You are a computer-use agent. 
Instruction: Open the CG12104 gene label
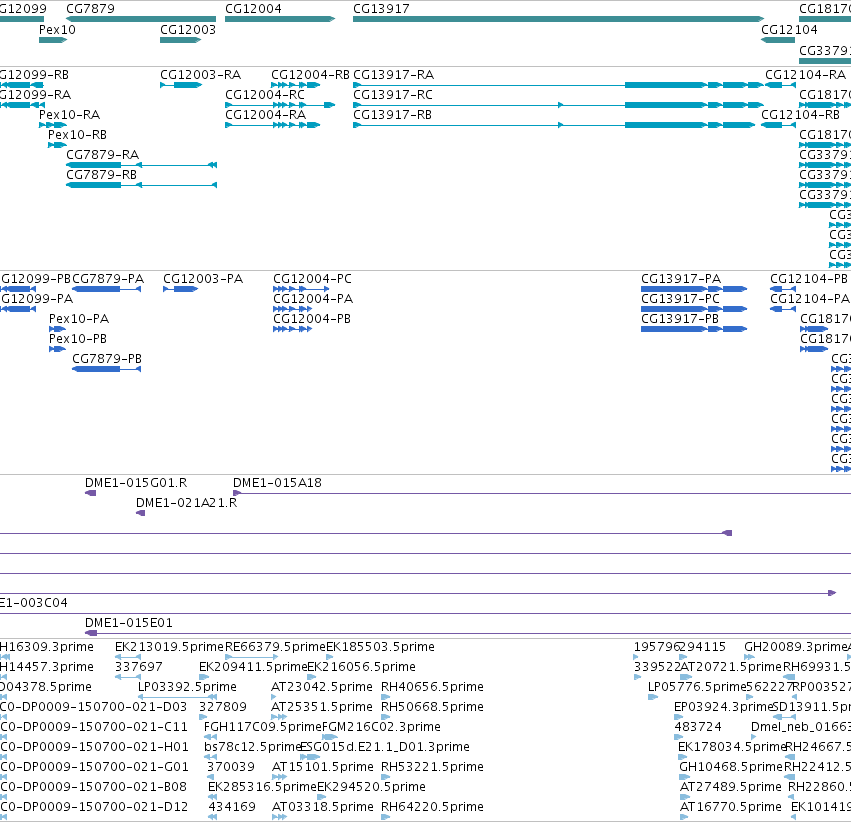pos(789,30)
